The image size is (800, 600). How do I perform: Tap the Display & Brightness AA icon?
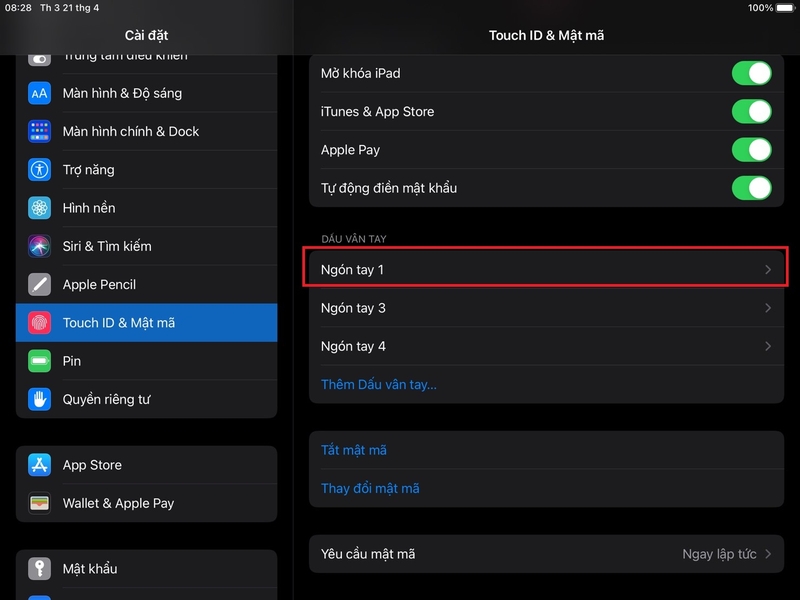39,93
